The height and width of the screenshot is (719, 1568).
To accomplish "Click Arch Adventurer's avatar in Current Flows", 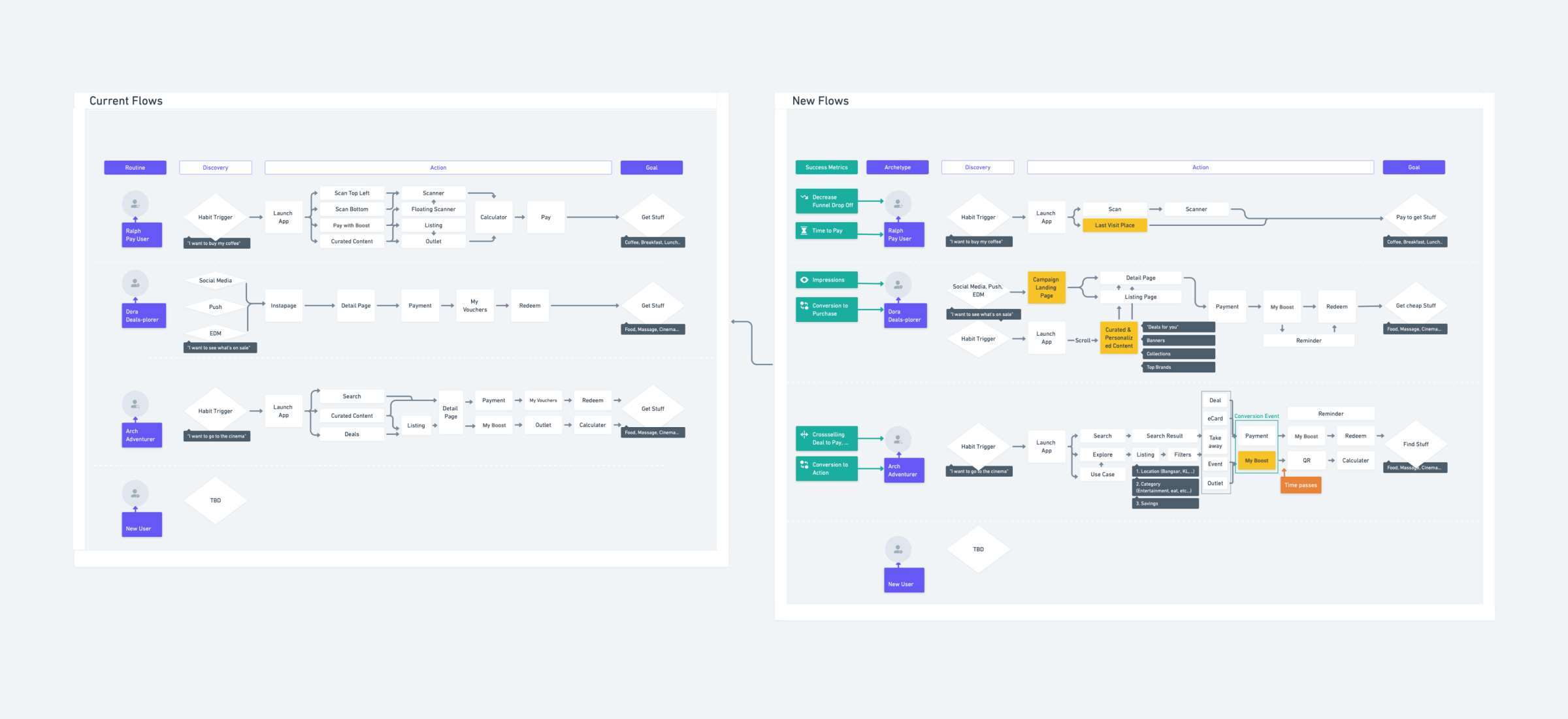I will point(135,404).
